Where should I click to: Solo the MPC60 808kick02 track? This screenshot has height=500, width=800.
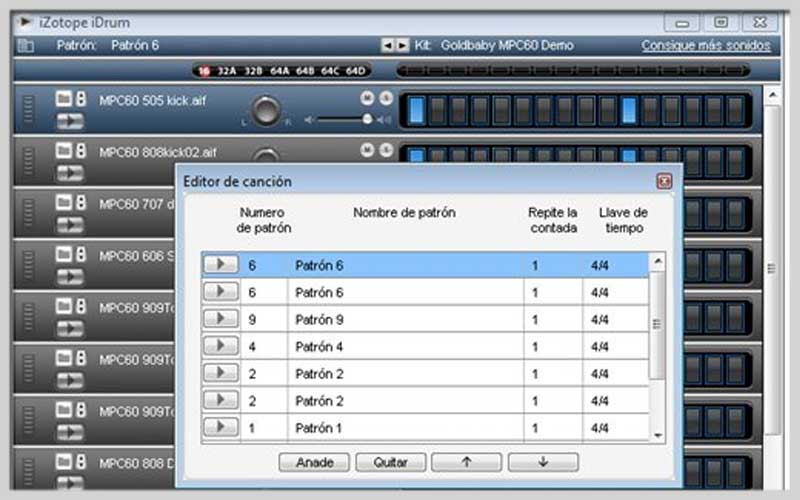coord(386,149)
